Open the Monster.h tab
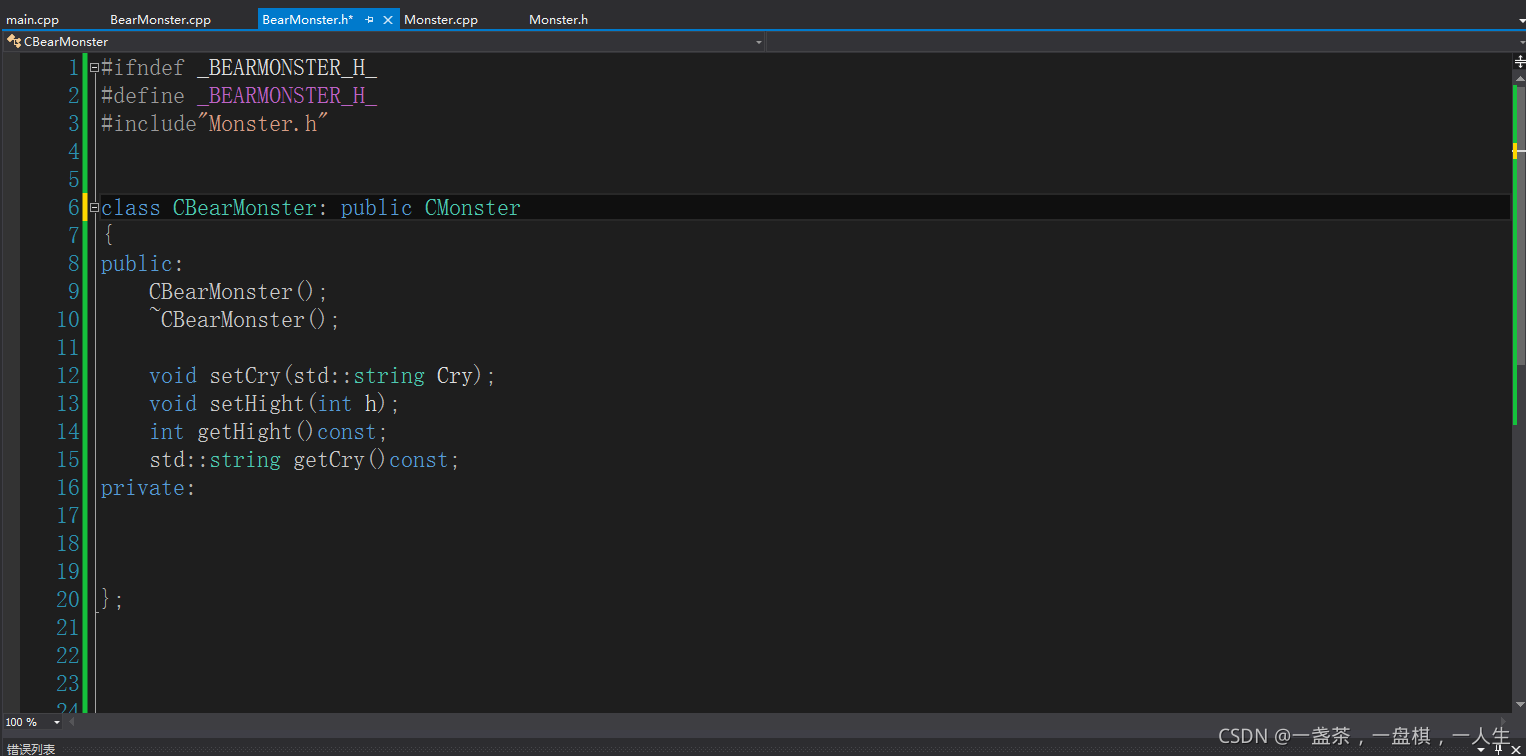1526x756 pixels. 558,20
